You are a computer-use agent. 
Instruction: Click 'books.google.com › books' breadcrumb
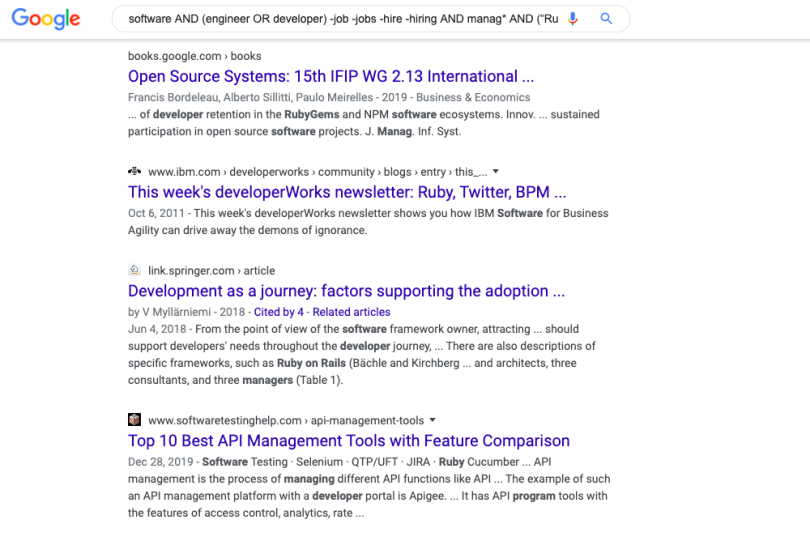pyautogui.click(x=195, y=56)
